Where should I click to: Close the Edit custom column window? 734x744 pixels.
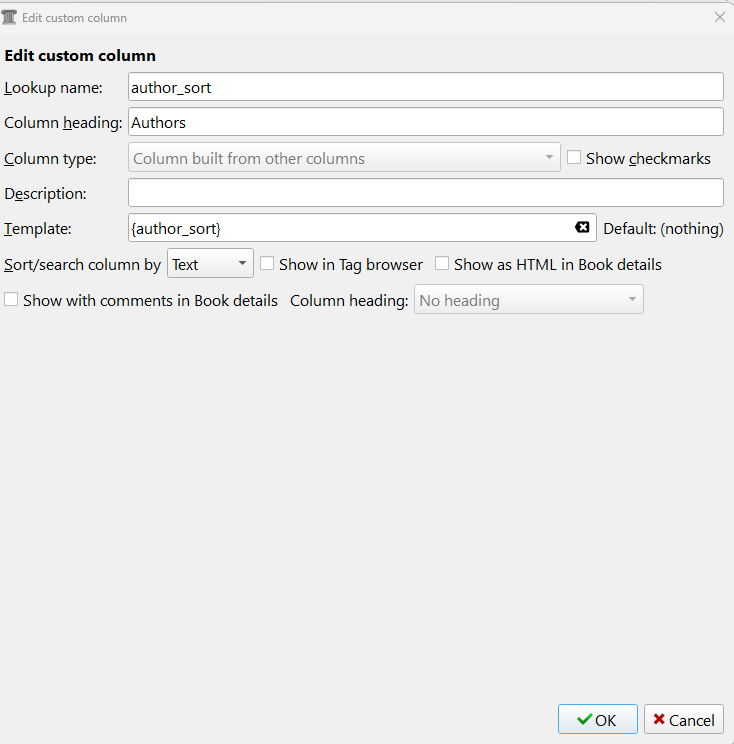[x=719, y=18]
